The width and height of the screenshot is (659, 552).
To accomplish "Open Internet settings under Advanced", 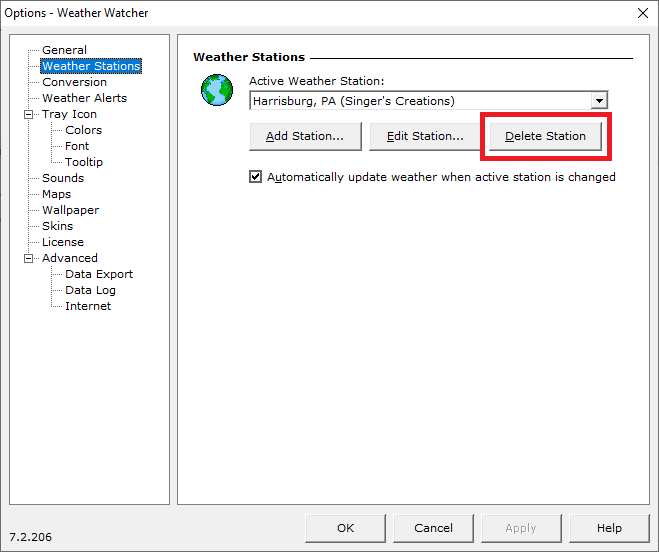I will 88,306.
